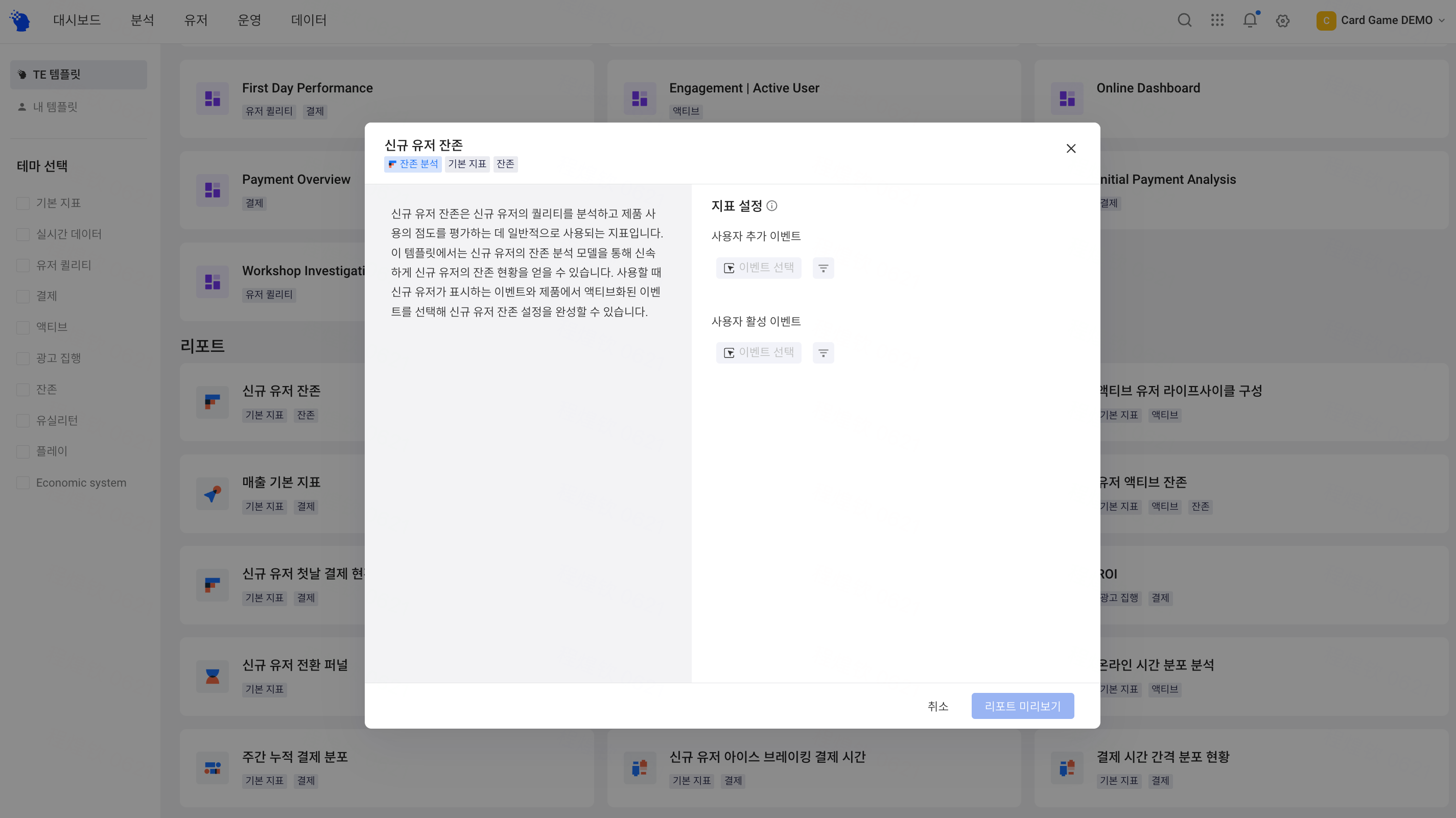This screenshot has width=1456, height=818.
Task: Click Online Dashboard card icon
Action: point(1067,99)
